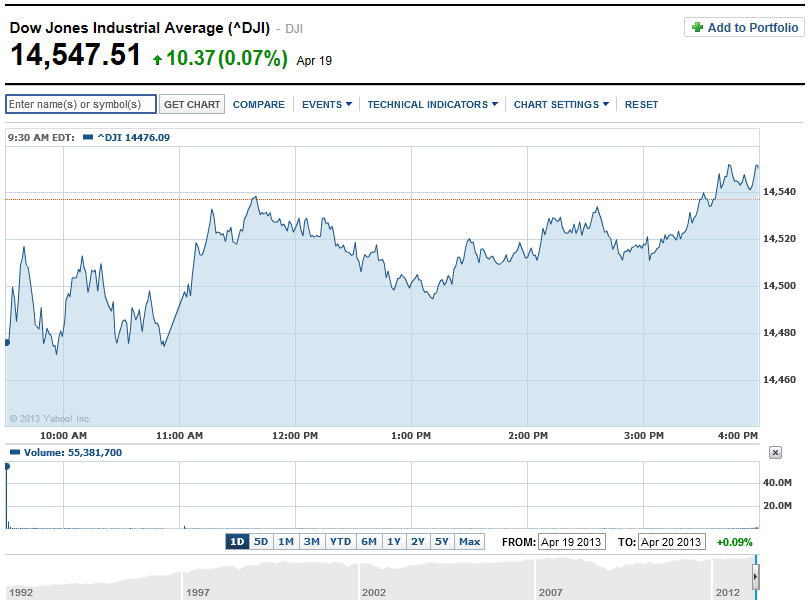Reset the chart
809x601 pixels.
641,104
